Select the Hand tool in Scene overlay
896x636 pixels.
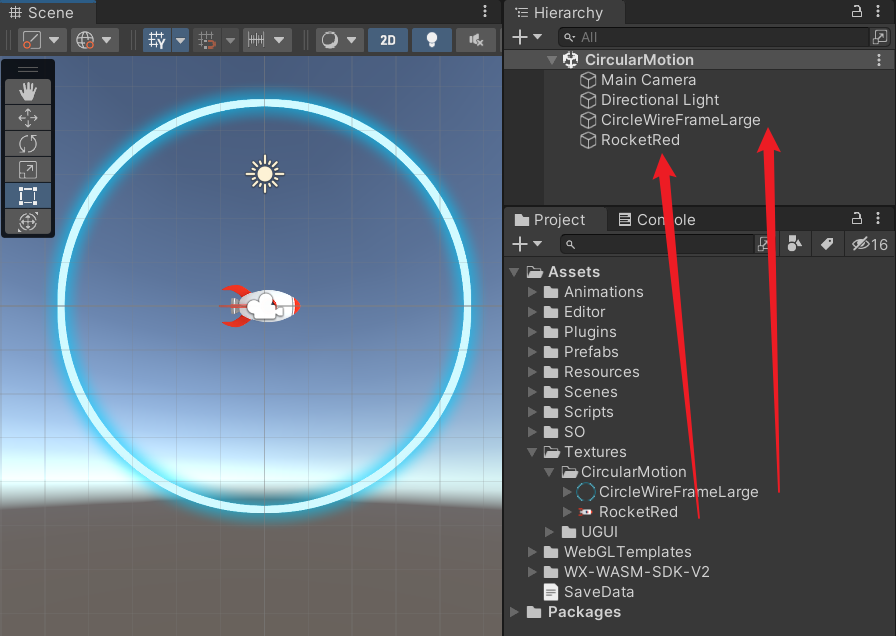point(28,91)
